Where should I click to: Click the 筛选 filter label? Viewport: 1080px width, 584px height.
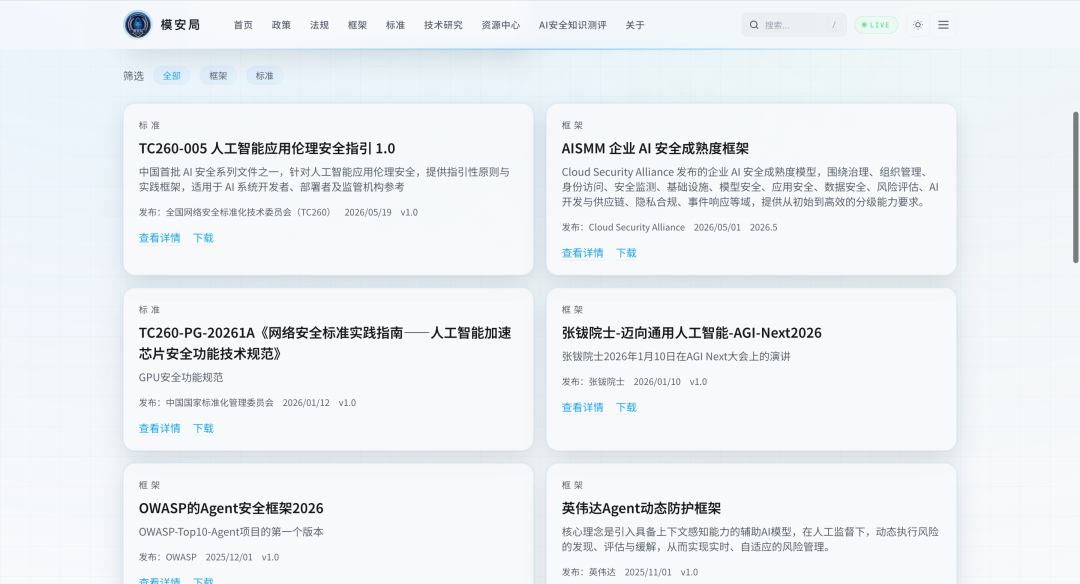coord(134,76)
